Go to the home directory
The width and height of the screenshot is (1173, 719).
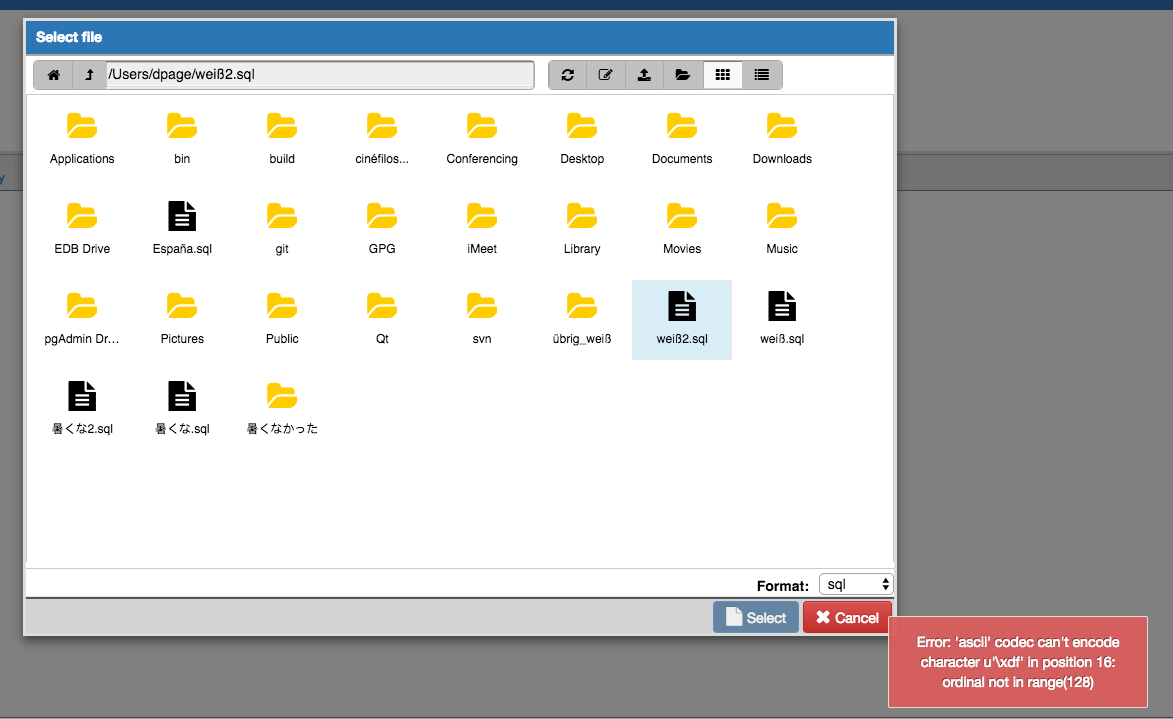pos(53,75)
